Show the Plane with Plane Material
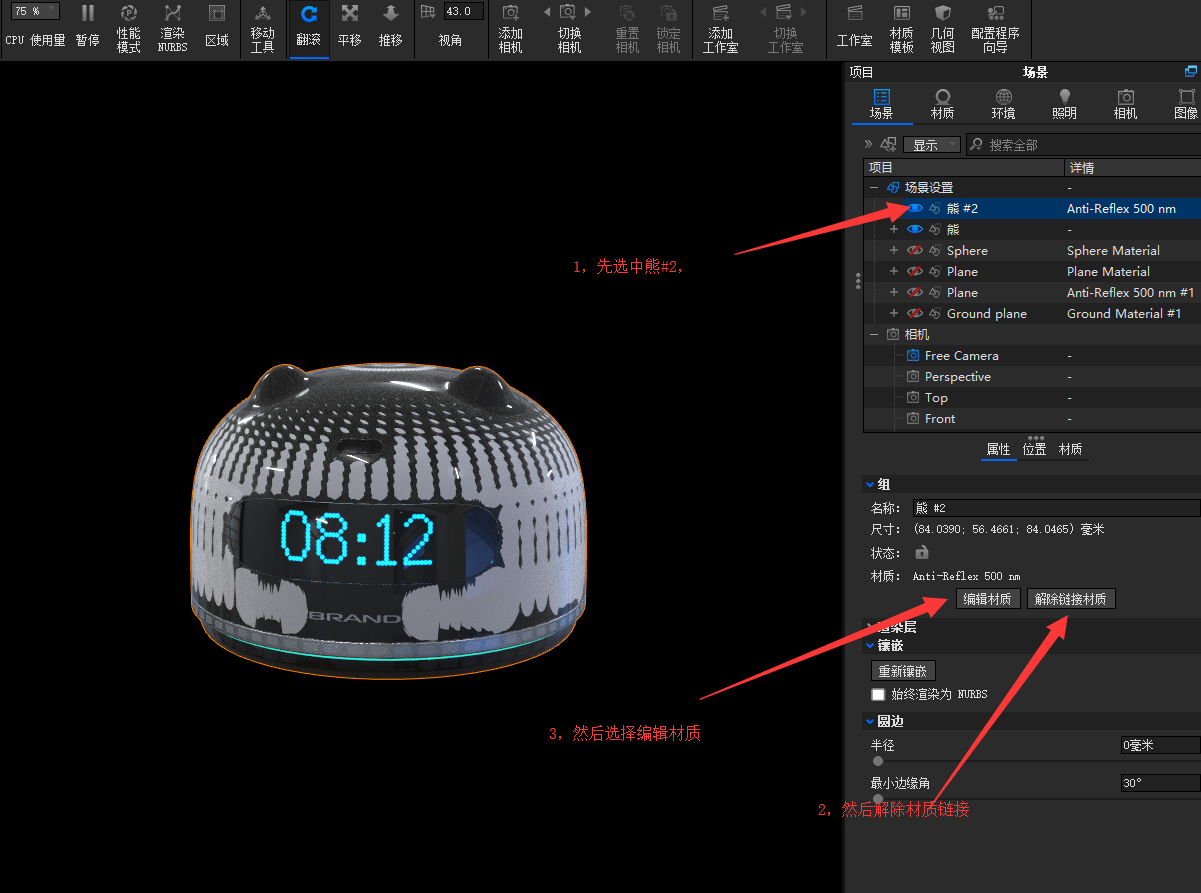The image size is (1201, 893). click(x=915, y=272)
